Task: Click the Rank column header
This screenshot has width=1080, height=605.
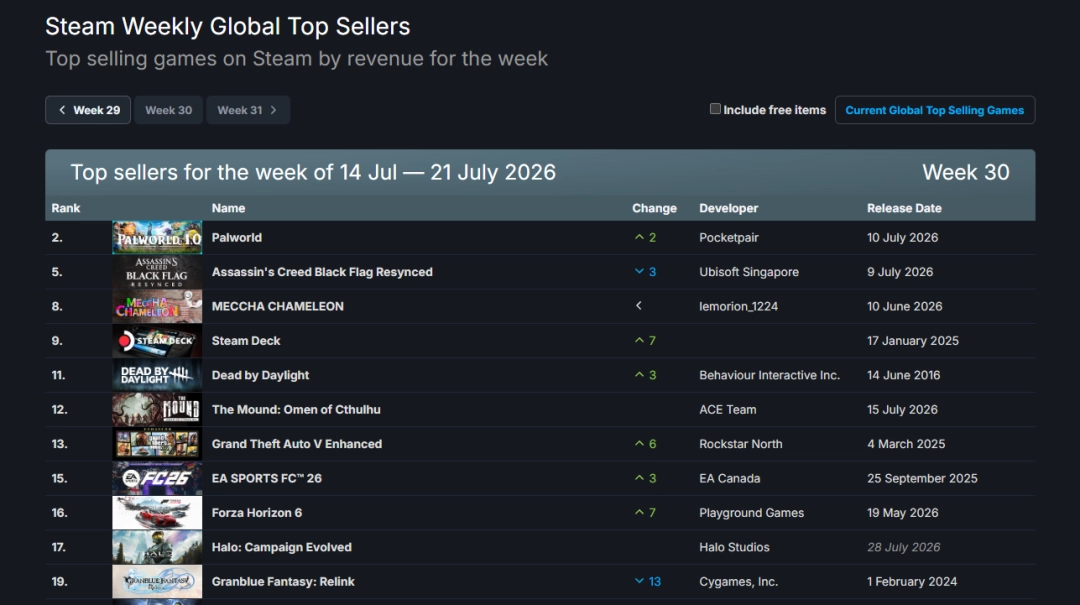Action: coord(65,208)
